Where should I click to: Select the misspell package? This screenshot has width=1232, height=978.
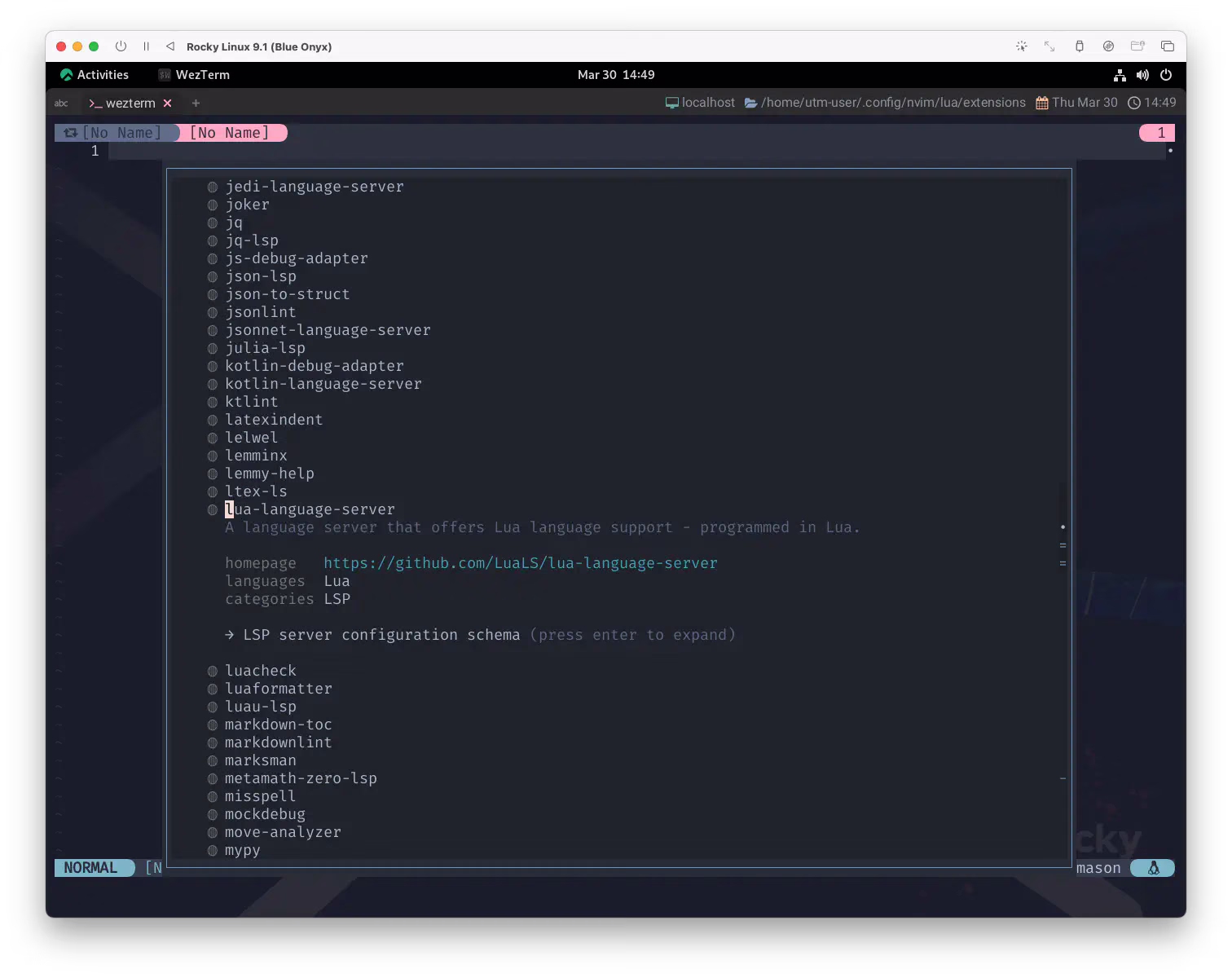(x=261, y=796)
